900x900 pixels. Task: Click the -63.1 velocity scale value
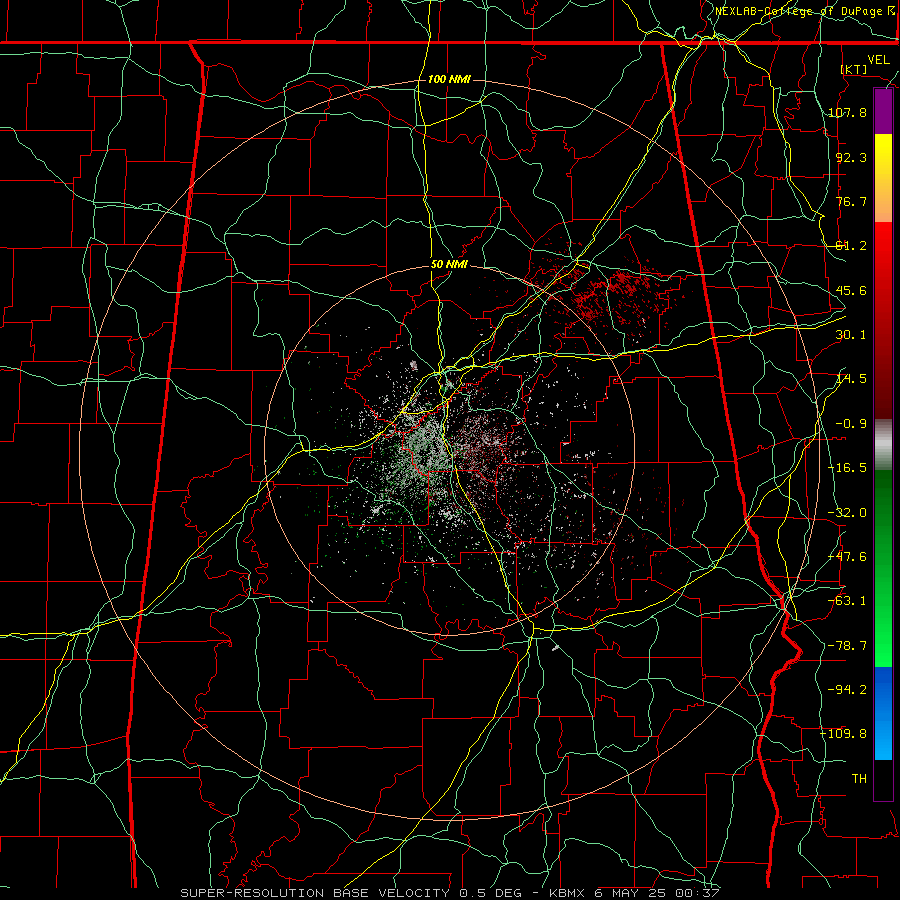(848, 601)
